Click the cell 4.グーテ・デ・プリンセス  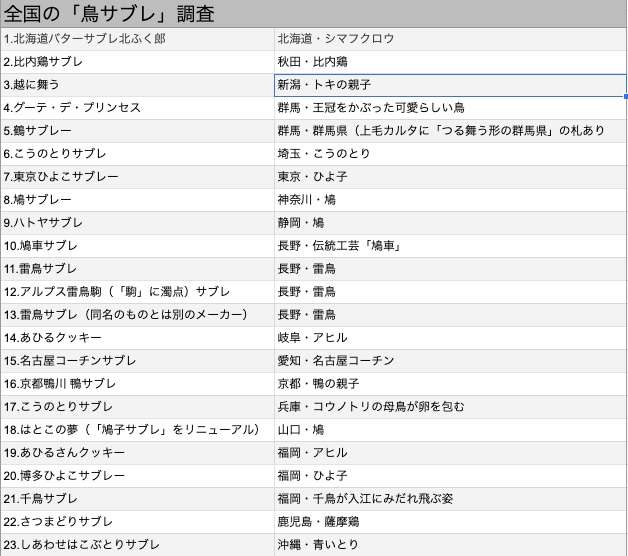[x=137, y=108]
